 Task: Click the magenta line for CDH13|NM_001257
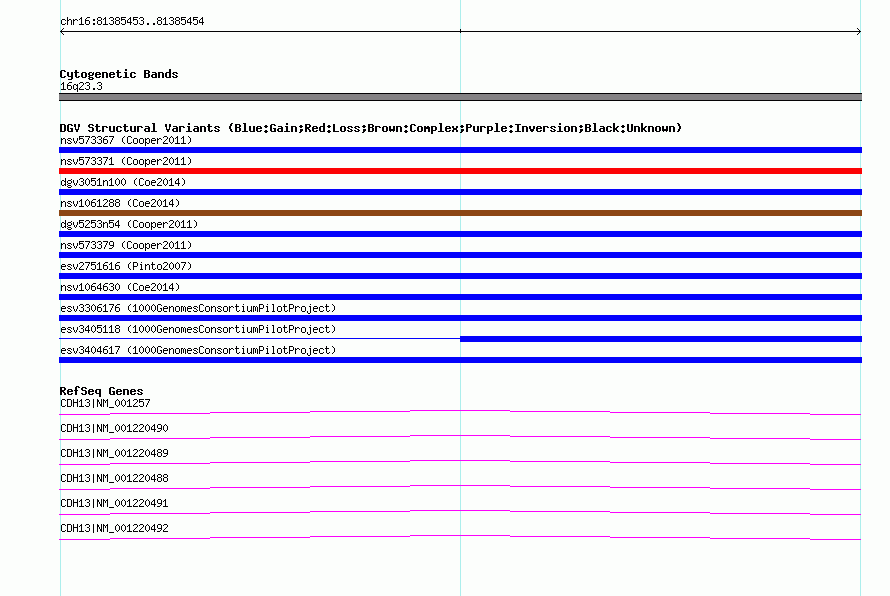point(460,411)
